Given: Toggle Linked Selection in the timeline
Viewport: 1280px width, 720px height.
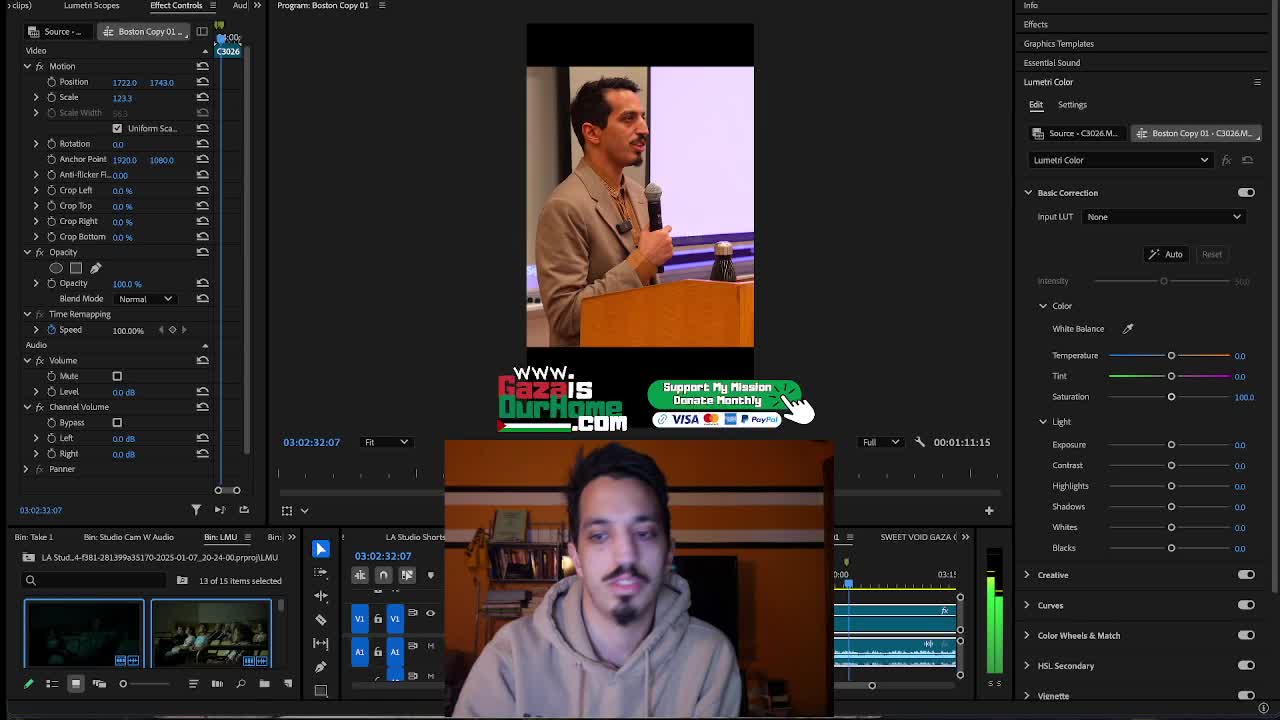Looking at the screenshot, I should (x=407, y=575).
